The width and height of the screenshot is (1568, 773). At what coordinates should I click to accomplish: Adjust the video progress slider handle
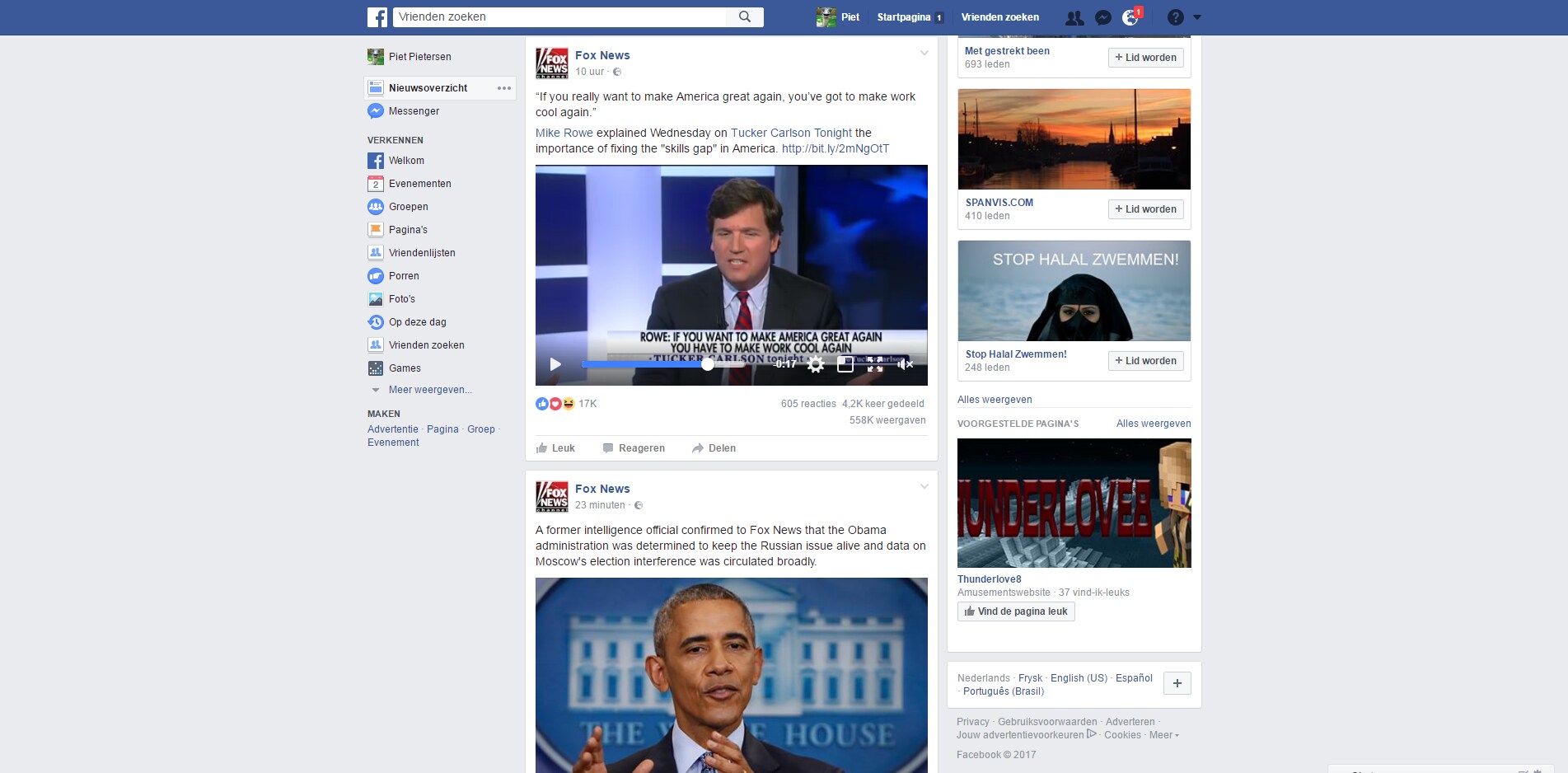tap(708, 364)
